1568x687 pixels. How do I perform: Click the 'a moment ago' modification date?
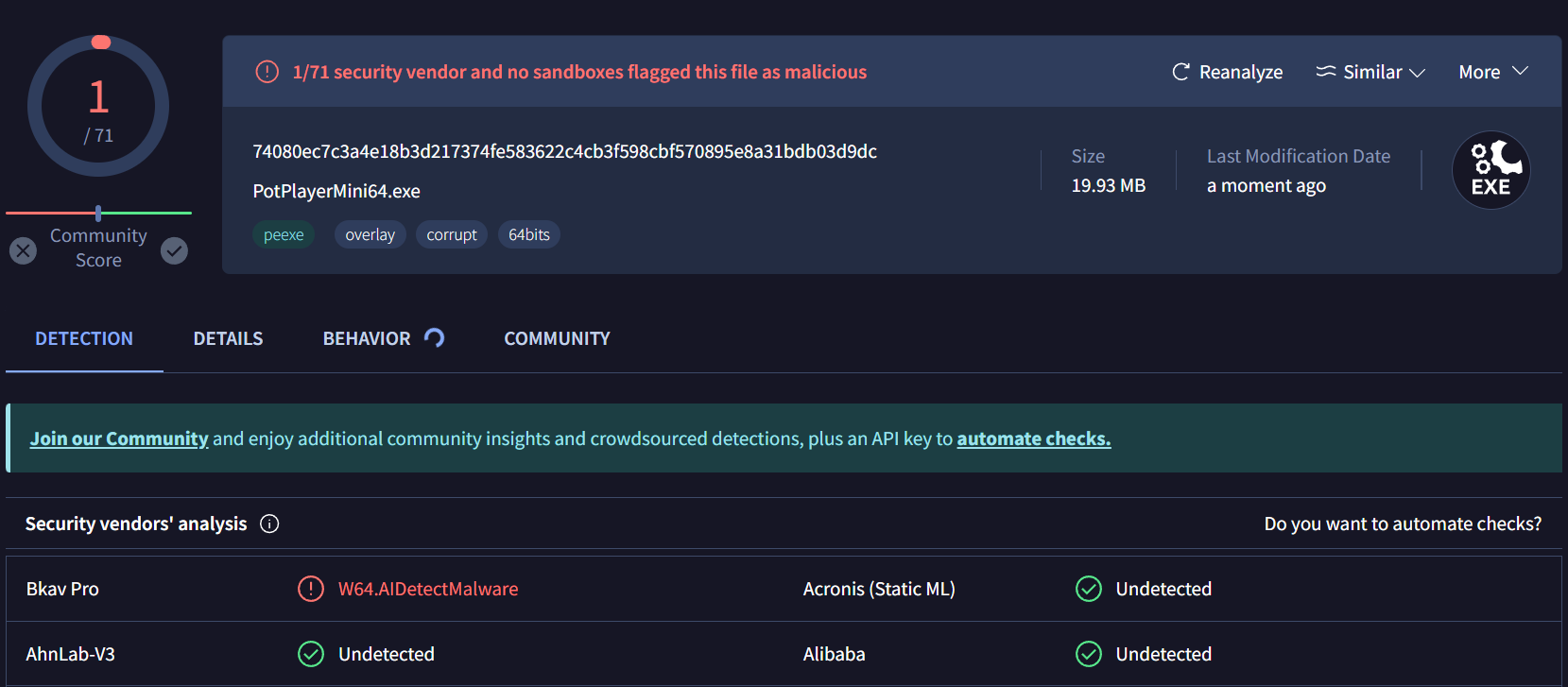[x=1266, y=186]
